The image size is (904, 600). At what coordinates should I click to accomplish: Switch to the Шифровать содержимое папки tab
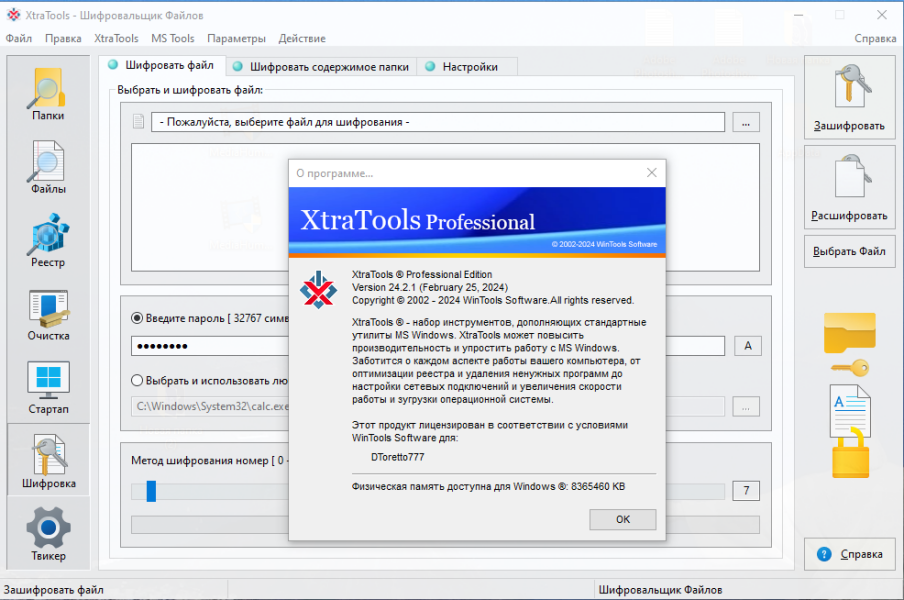(x=322, y=67)
